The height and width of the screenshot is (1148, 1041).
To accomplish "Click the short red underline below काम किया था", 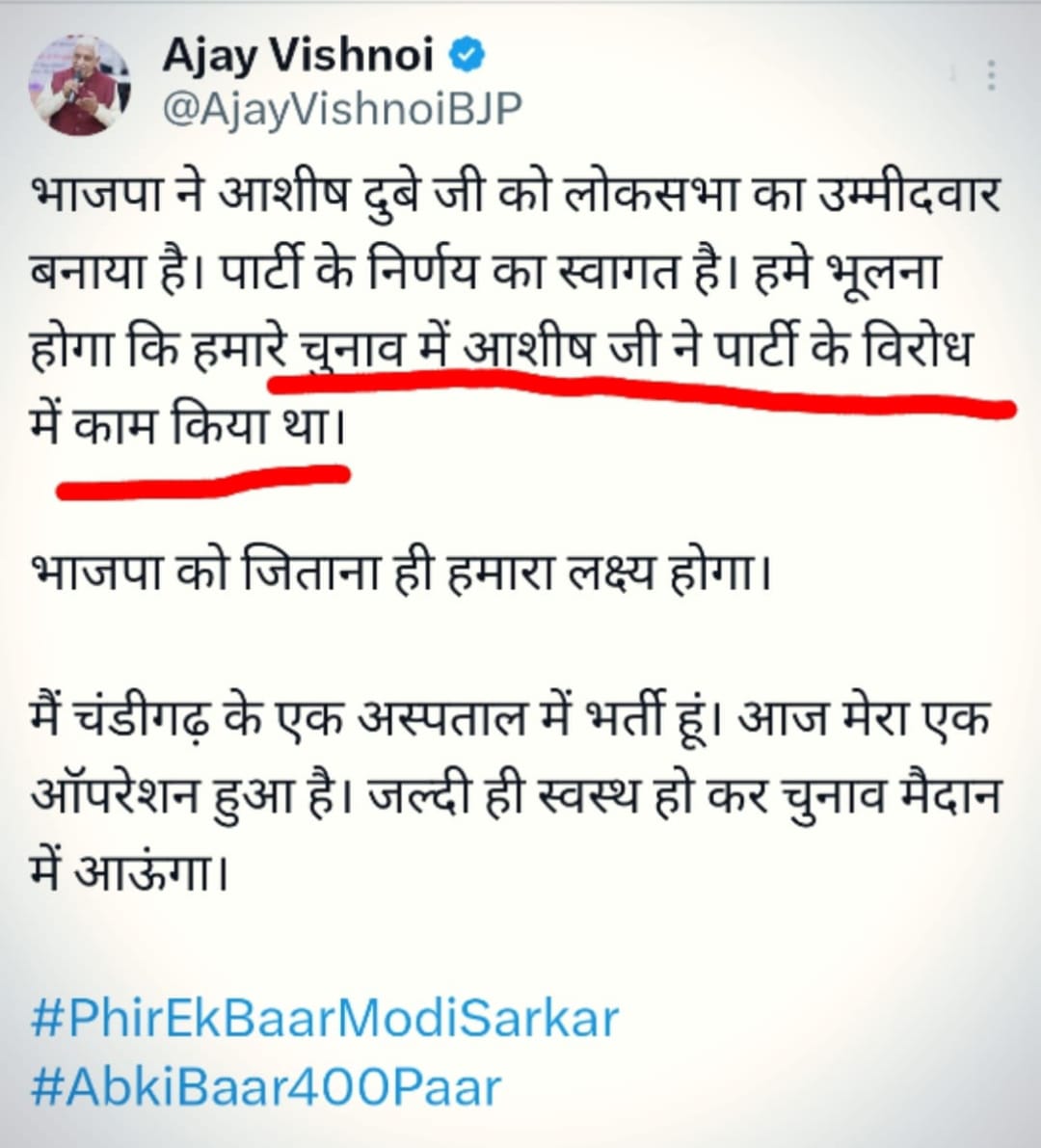I will click(x=203, y=481).
